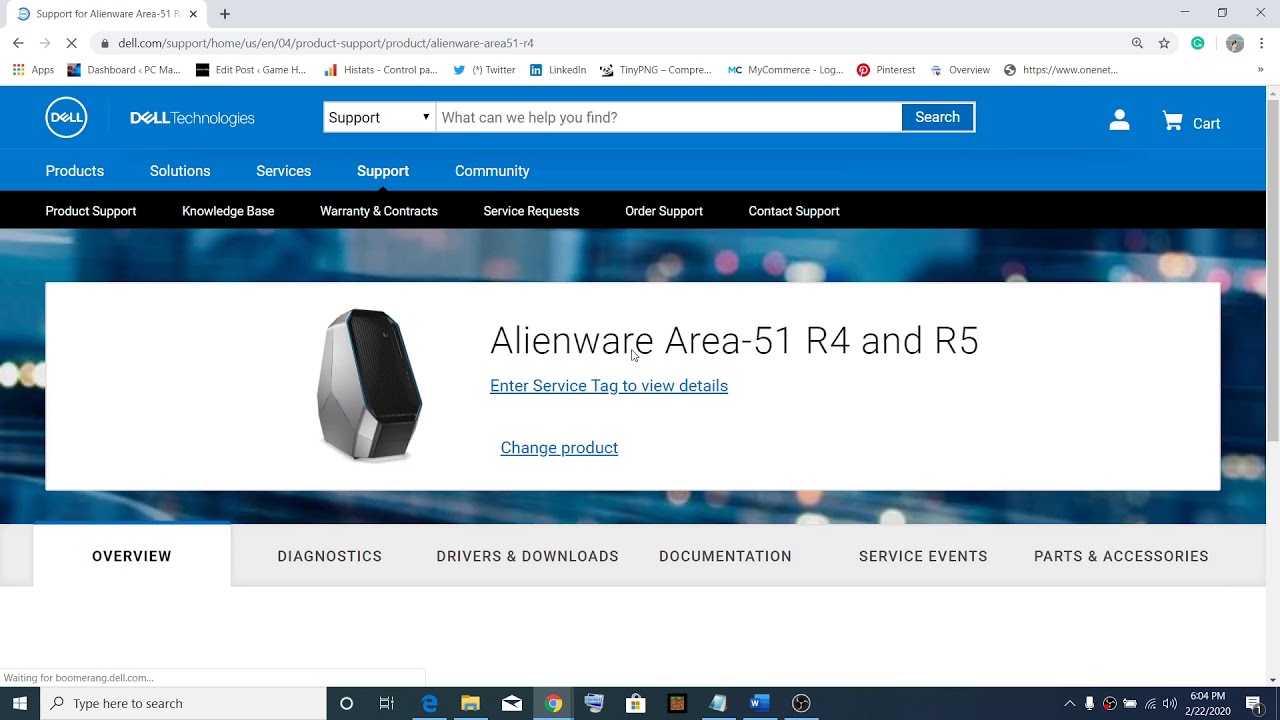This screenshot has width=1280, height=720.
Task: Open the Histats Control panel bookmark
Action: pyautogui.click(x=381, y=70)
